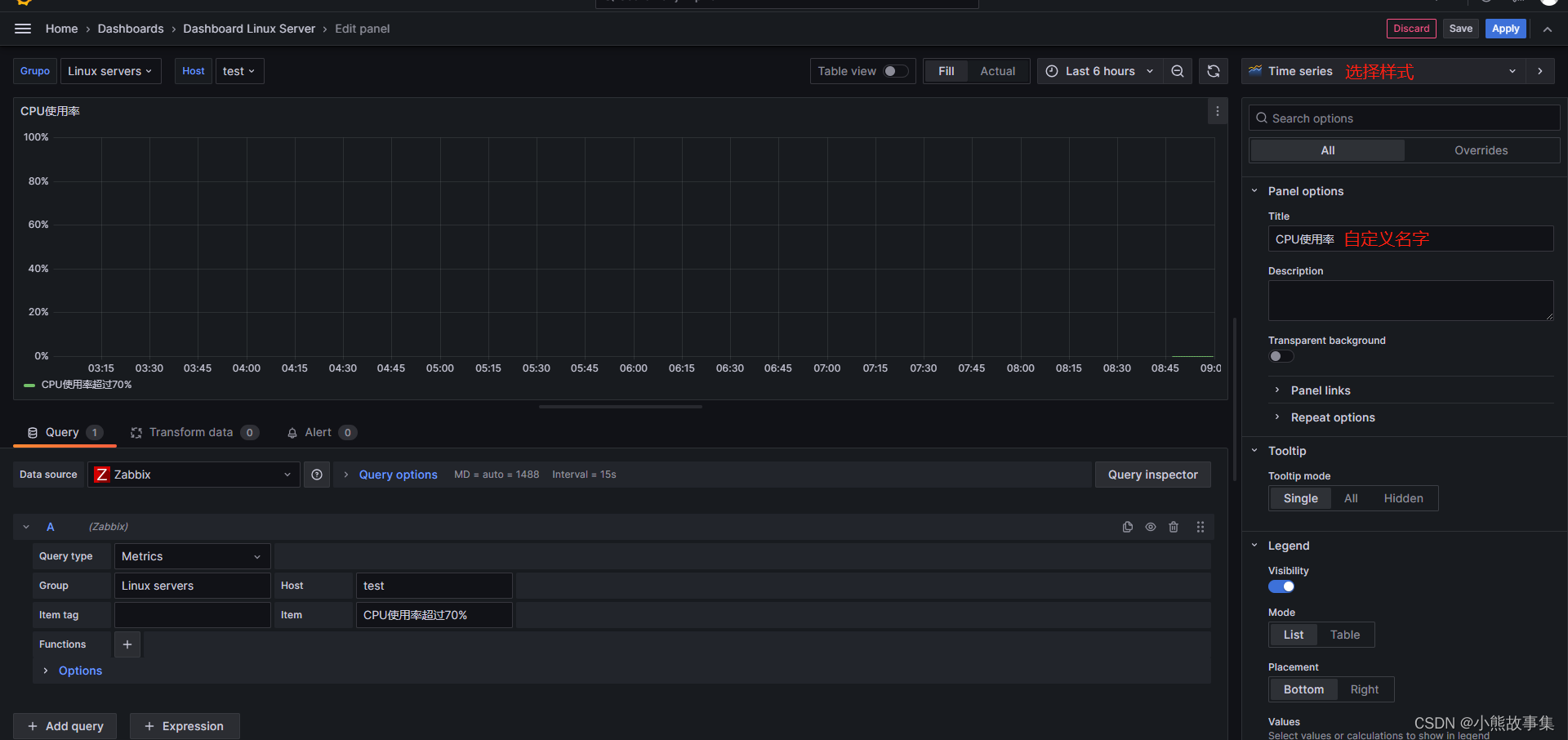Open the Linux servers group variable dropdown
Viewport: 1568px width, 740px height.
pos(110,71)
